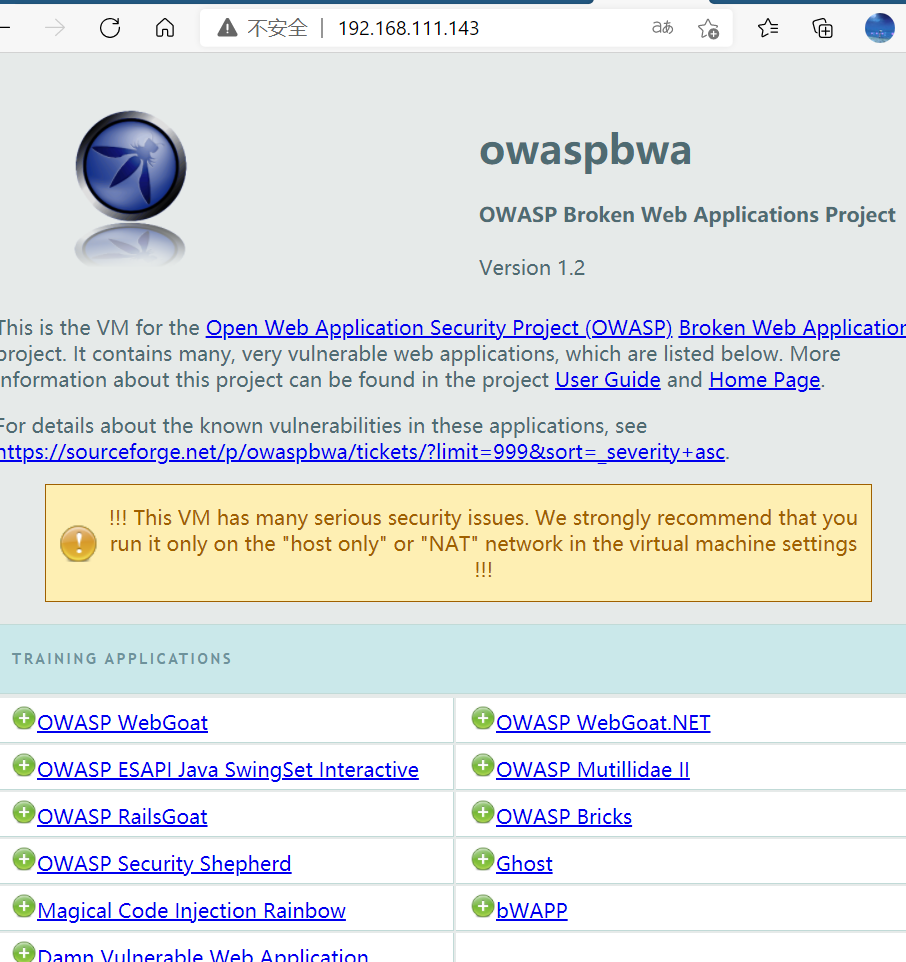The image size is (906, 962).
Task: Open the browser profile avatar
Action: pyautogui.click(x=879, y=28)
